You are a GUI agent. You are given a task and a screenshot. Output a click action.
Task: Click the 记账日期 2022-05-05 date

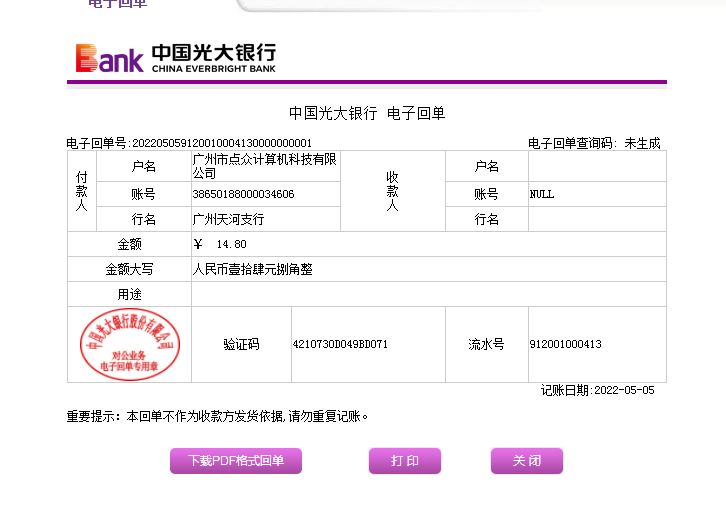point(597,390)
